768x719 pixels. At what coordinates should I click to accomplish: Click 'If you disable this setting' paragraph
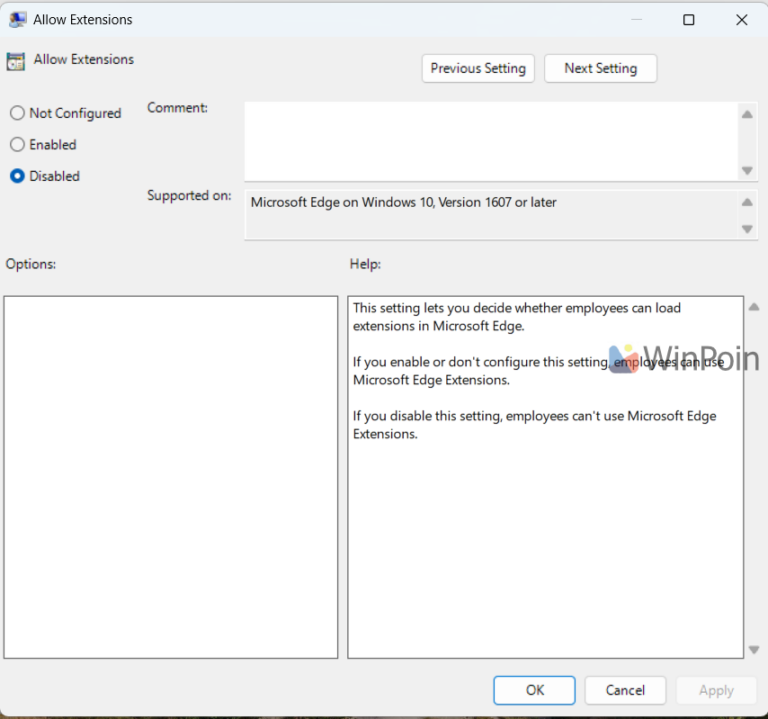click(x=534, y=425)
